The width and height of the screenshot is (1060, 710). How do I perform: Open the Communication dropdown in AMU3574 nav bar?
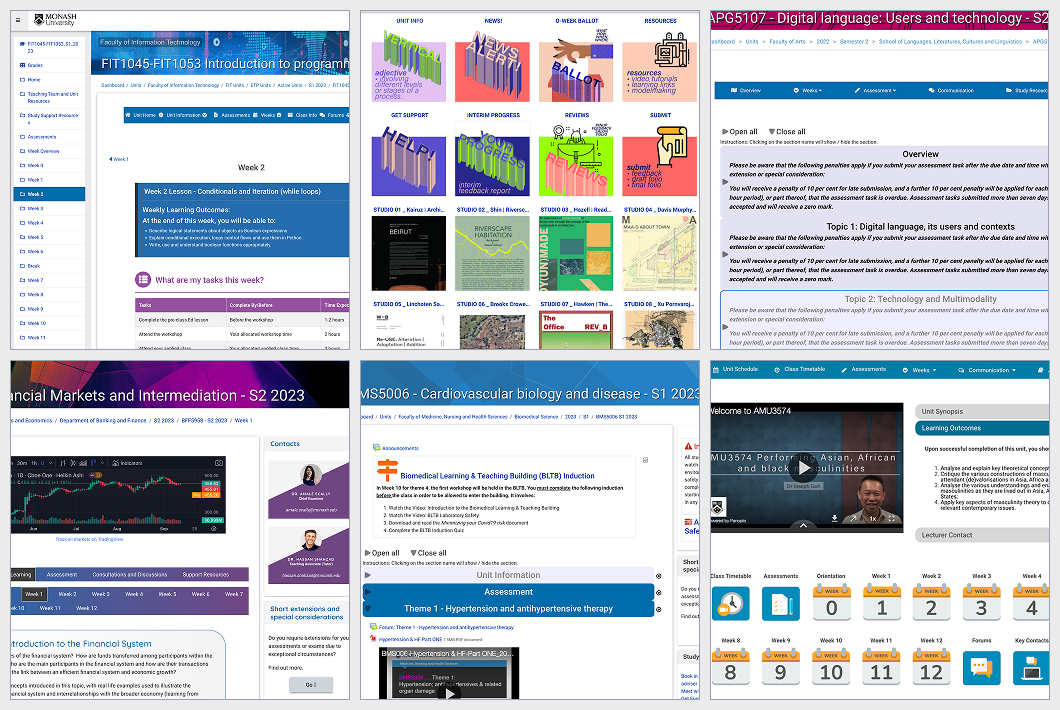coord(987,370)
